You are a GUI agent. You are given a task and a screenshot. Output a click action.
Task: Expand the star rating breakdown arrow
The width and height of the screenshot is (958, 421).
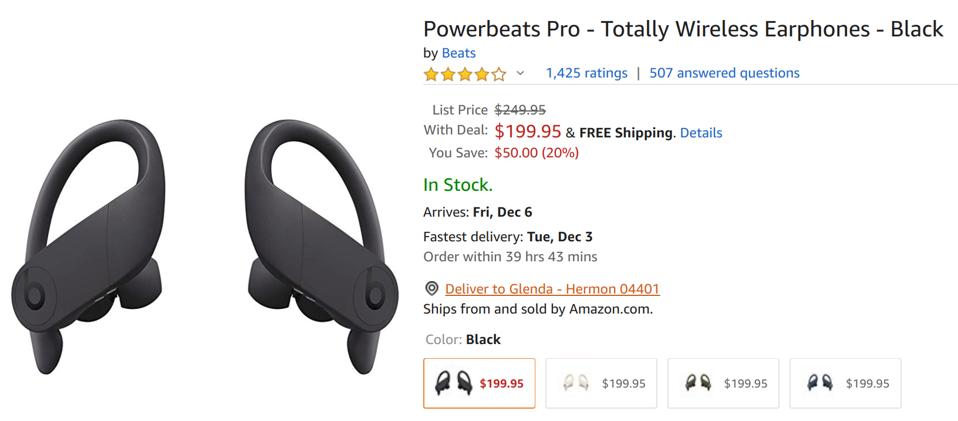click(x=520, y=73)
